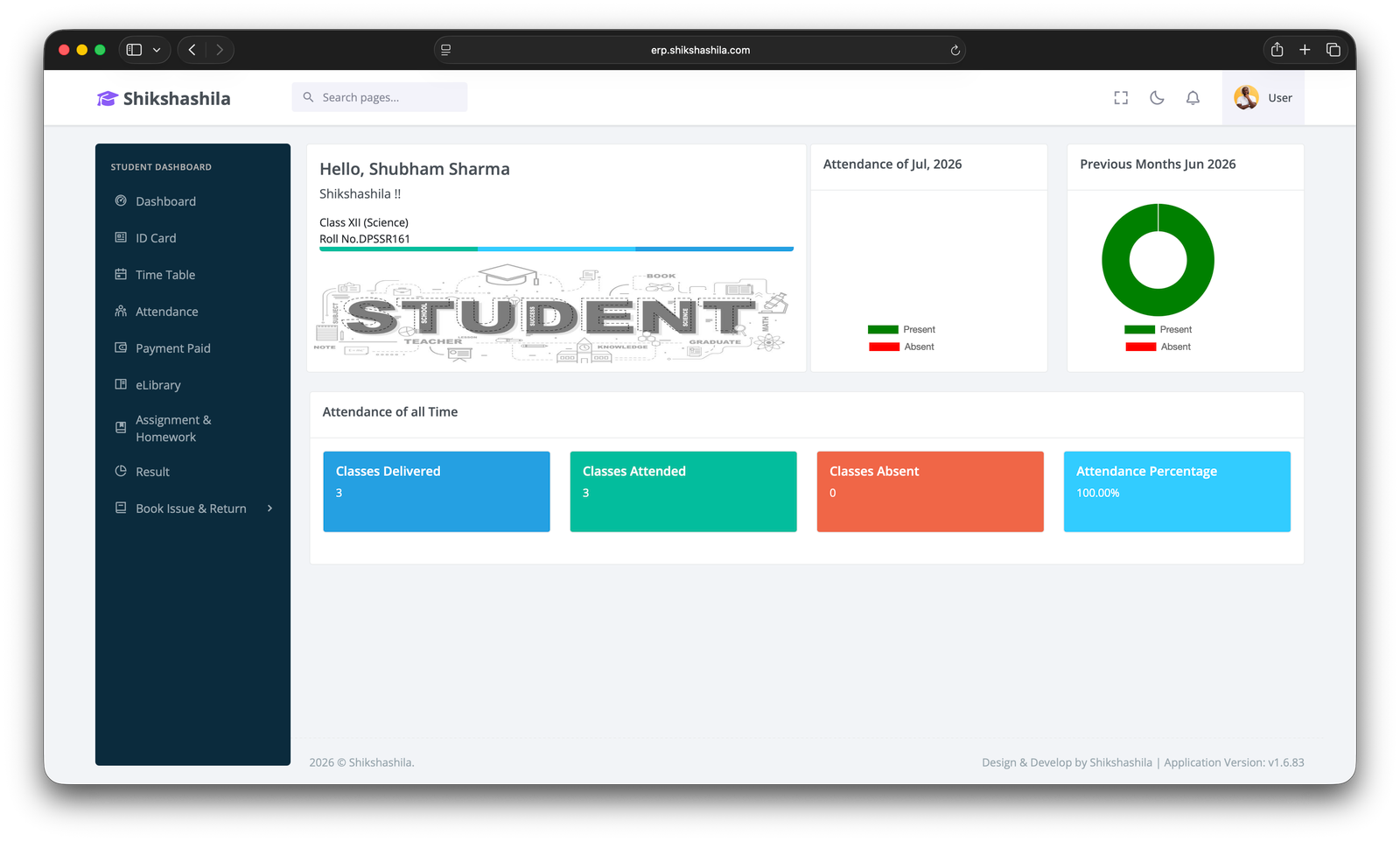
Task: Click 'Application Version: v1.6.83' footer text
Action: click(1234, 763)
